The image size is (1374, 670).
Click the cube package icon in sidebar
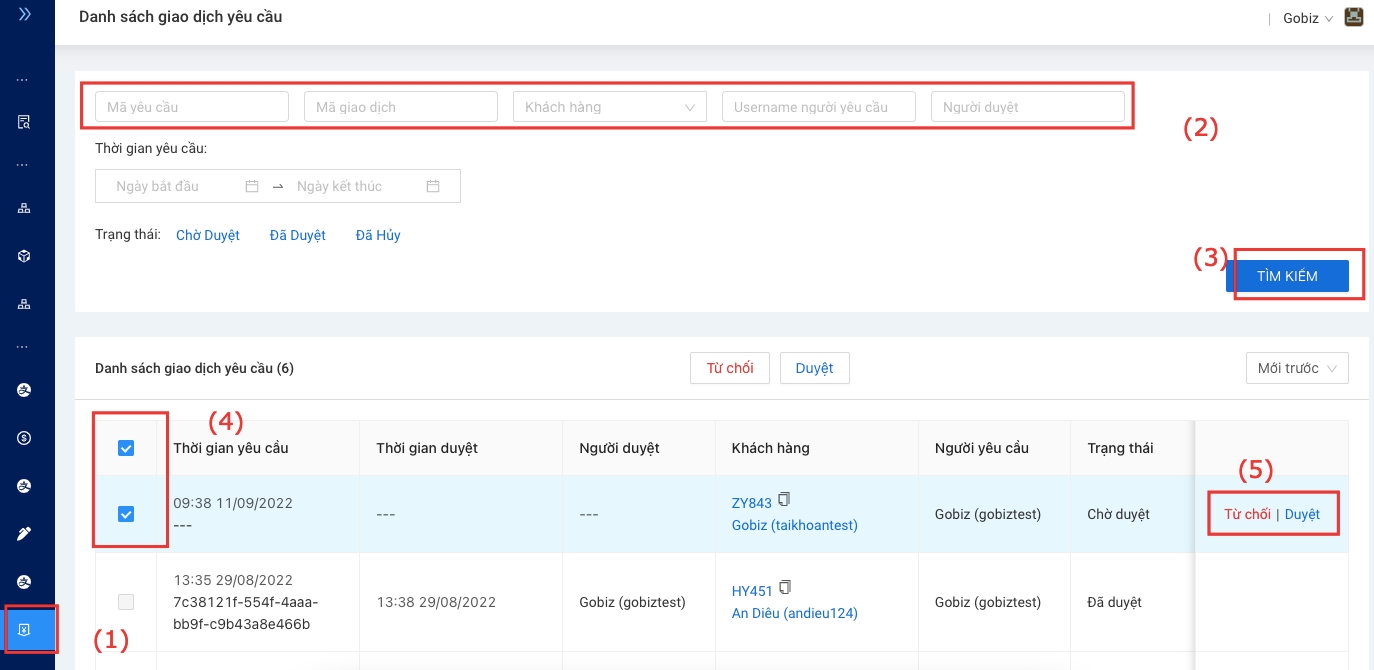pos(24,256)
